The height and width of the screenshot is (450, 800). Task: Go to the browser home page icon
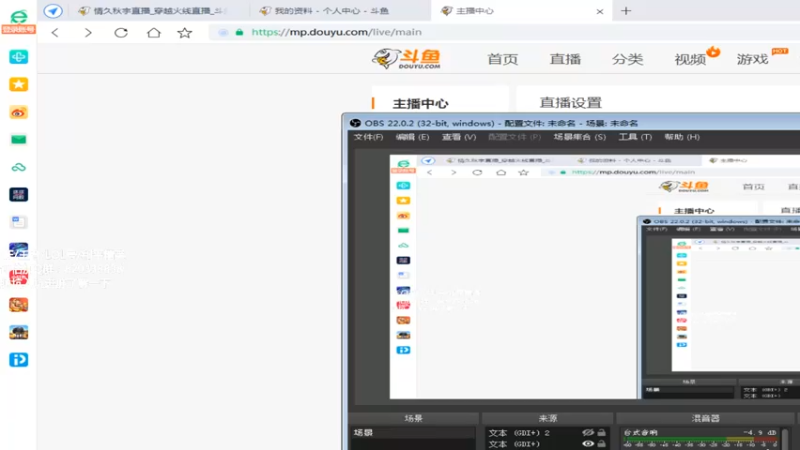coord(154,33)
